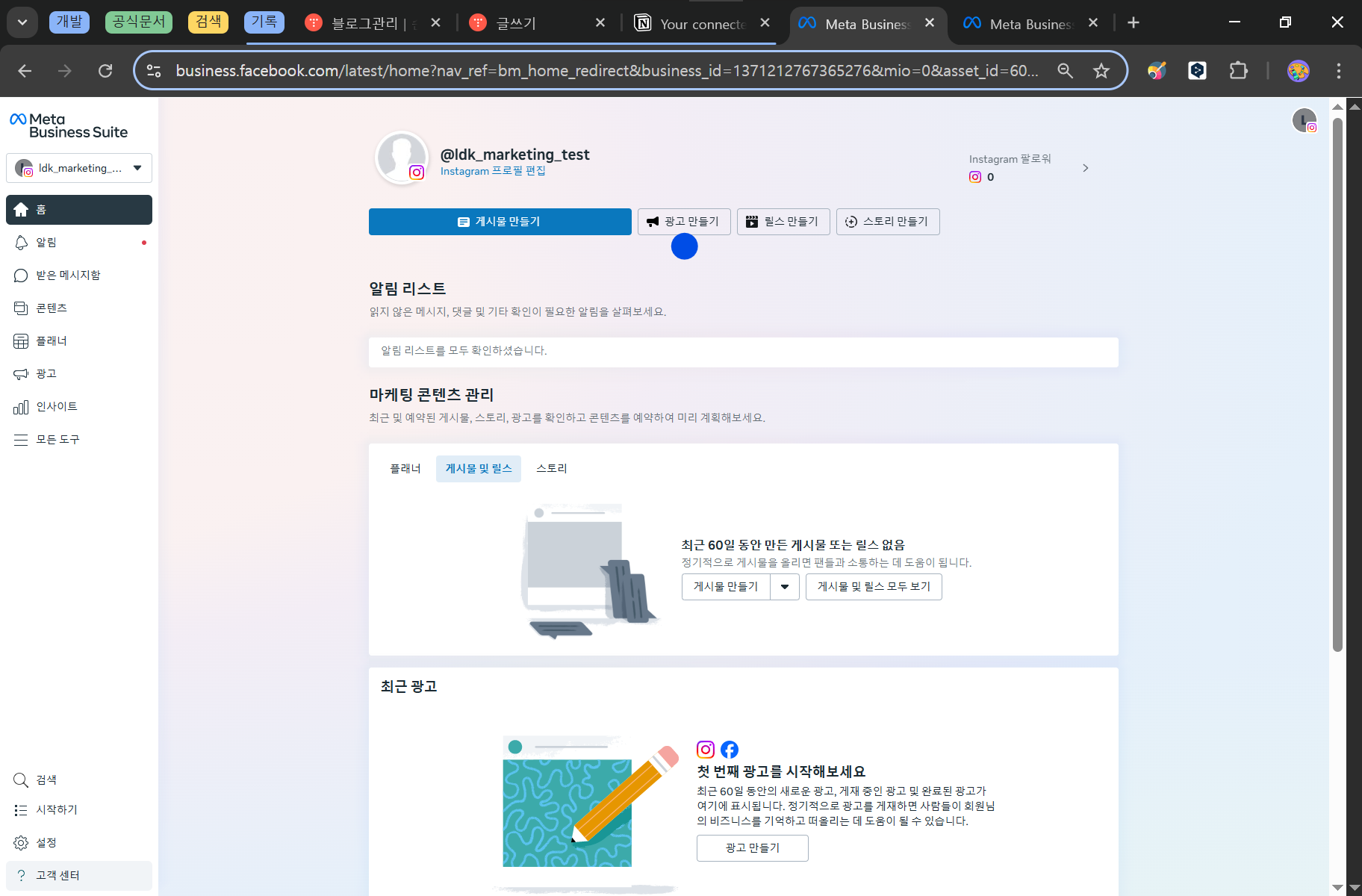Select the 게시물 및 릴스 tab
This screenshot has width=1362, height=896.
point(479,469)
